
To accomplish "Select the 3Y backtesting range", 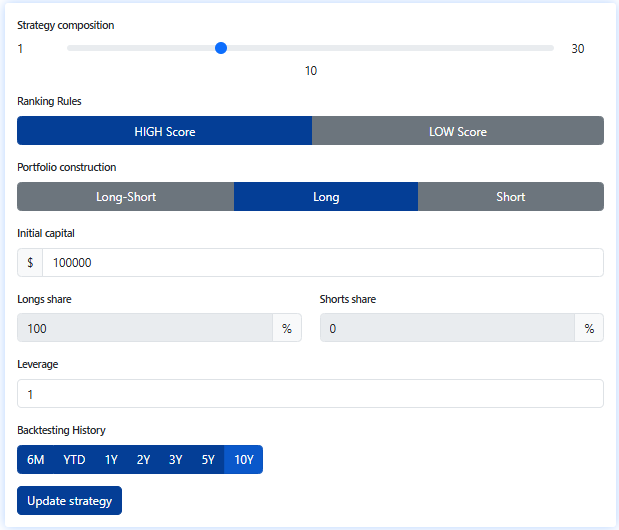I will pyautogui.click(x=176, y=460).
